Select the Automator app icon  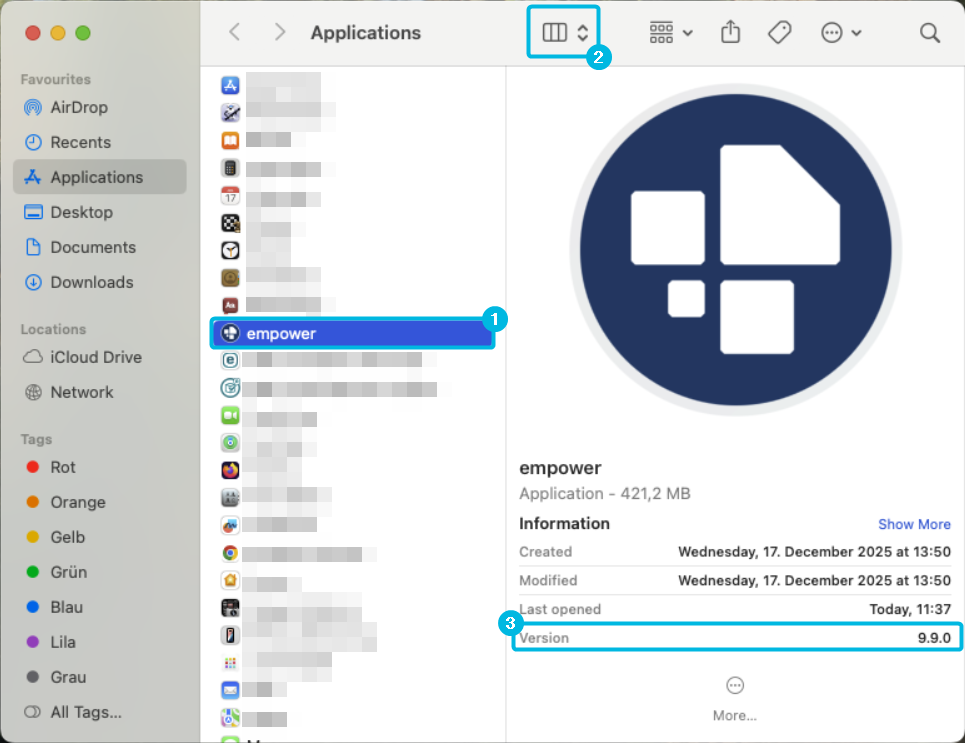click(x=230, y=112)
